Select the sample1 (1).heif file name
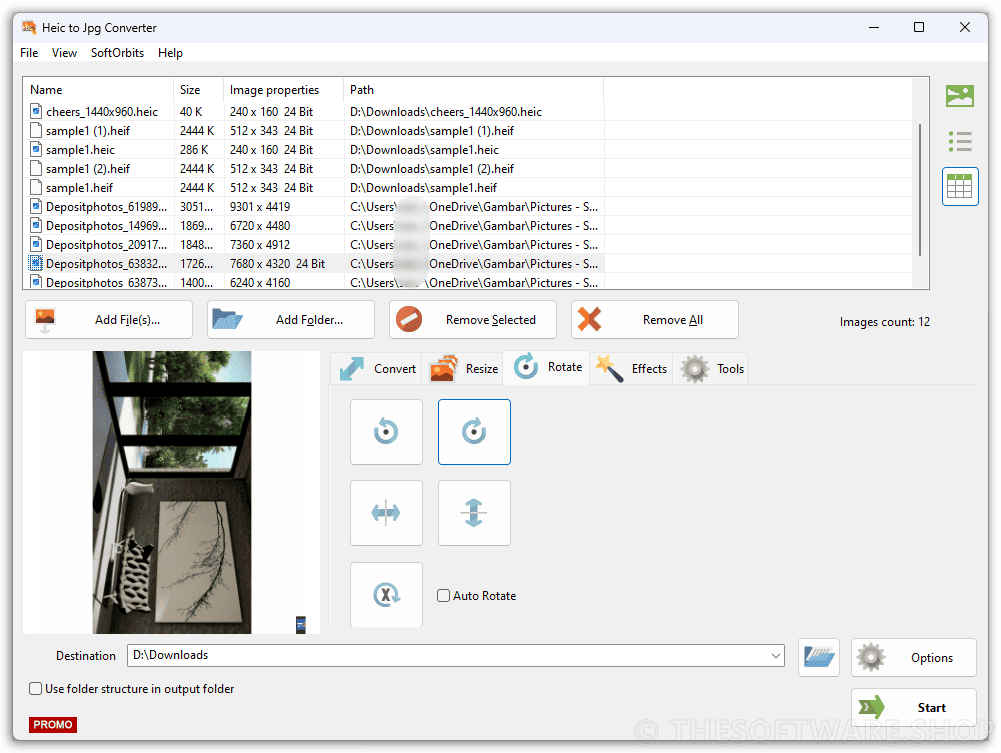Image resolution: width=1001 pixels, height=753 pixels. coord(88,131)
